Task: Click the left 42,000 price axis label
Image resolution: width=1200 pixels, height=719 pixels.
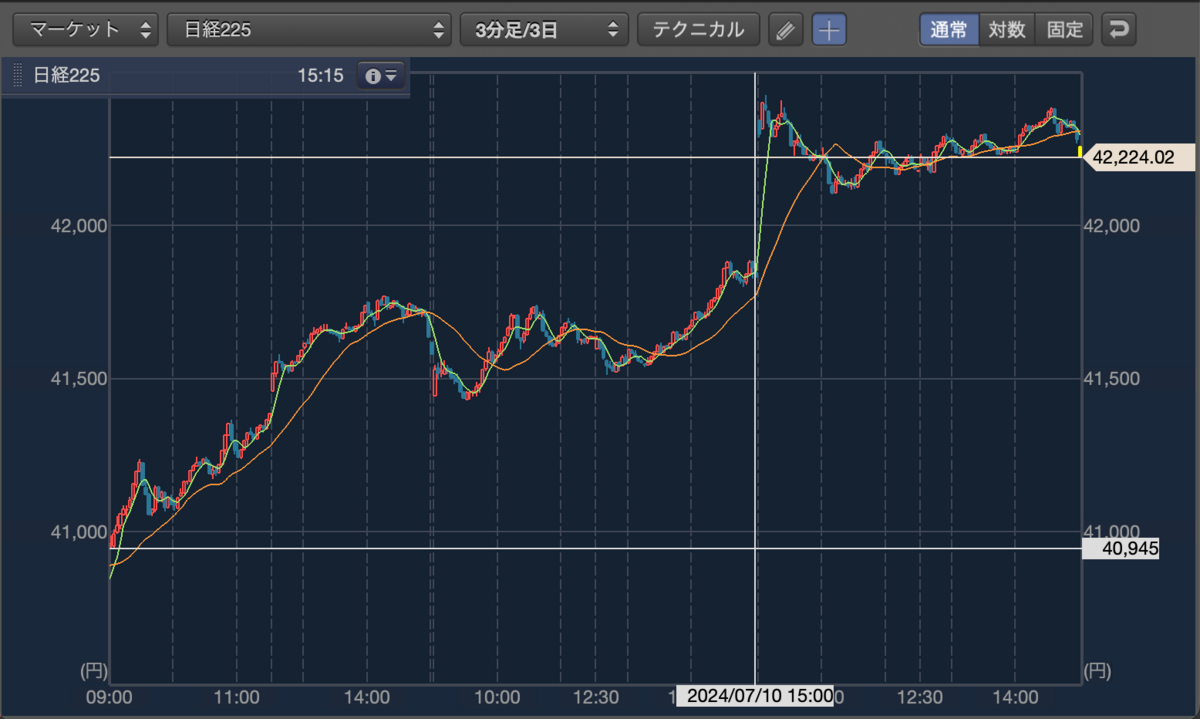Action: pyautogui.click(x=78, y=226)
